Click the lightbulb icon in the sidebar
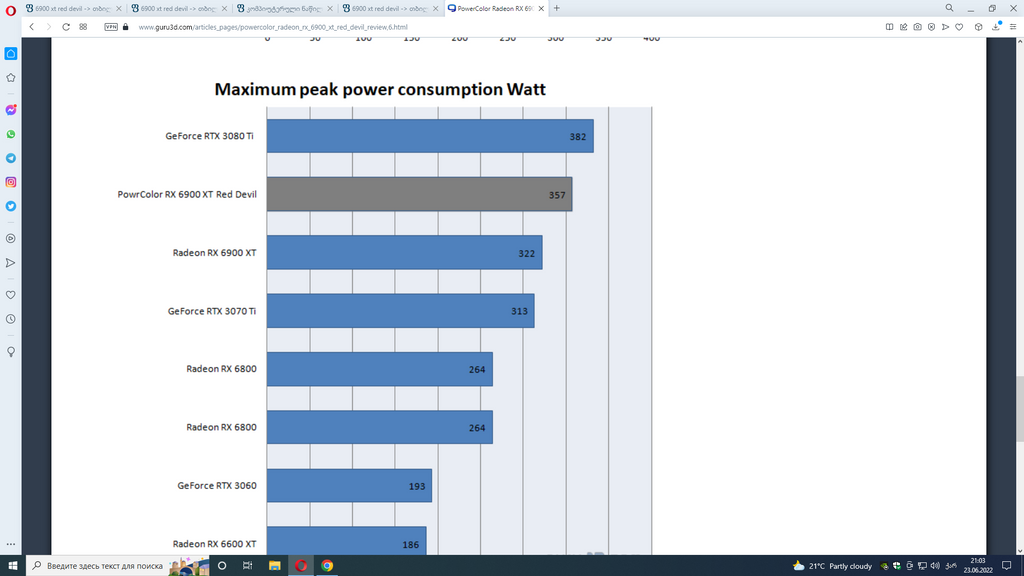This screenshot has height=576, width=1024. 11,352
